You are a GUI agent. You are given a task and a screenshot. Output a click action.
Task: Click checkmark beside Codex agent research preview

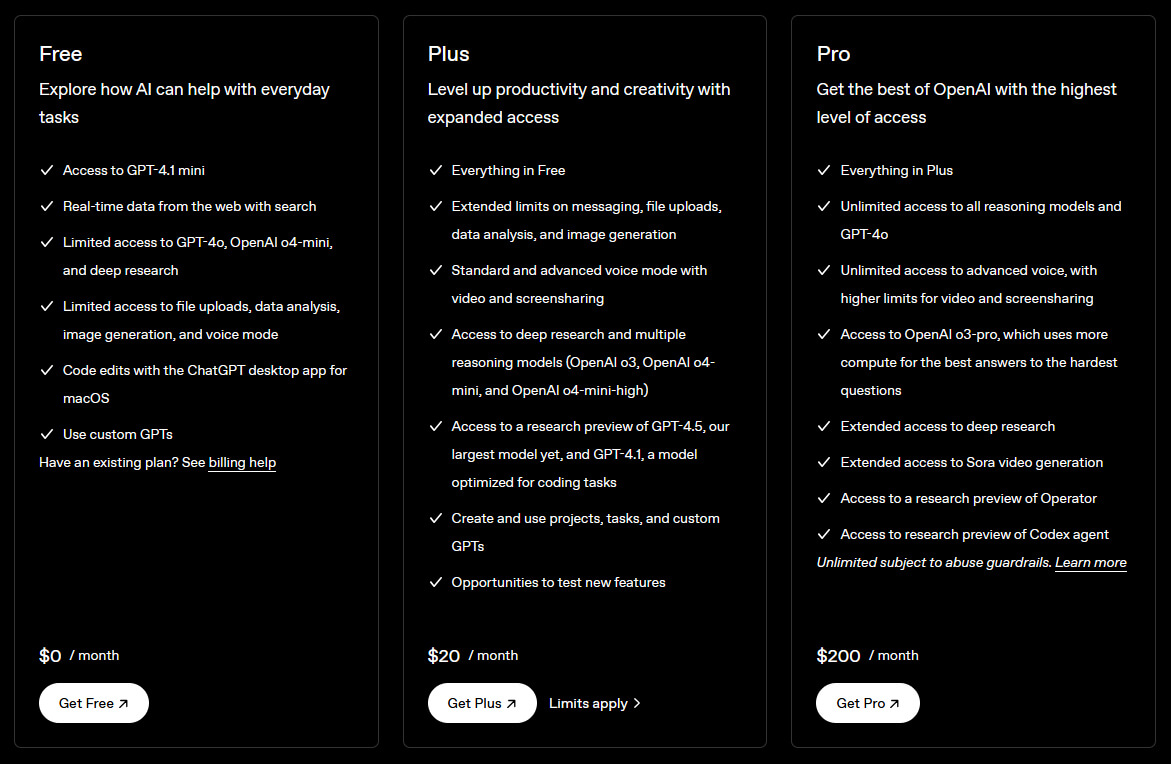coord(824,535)
